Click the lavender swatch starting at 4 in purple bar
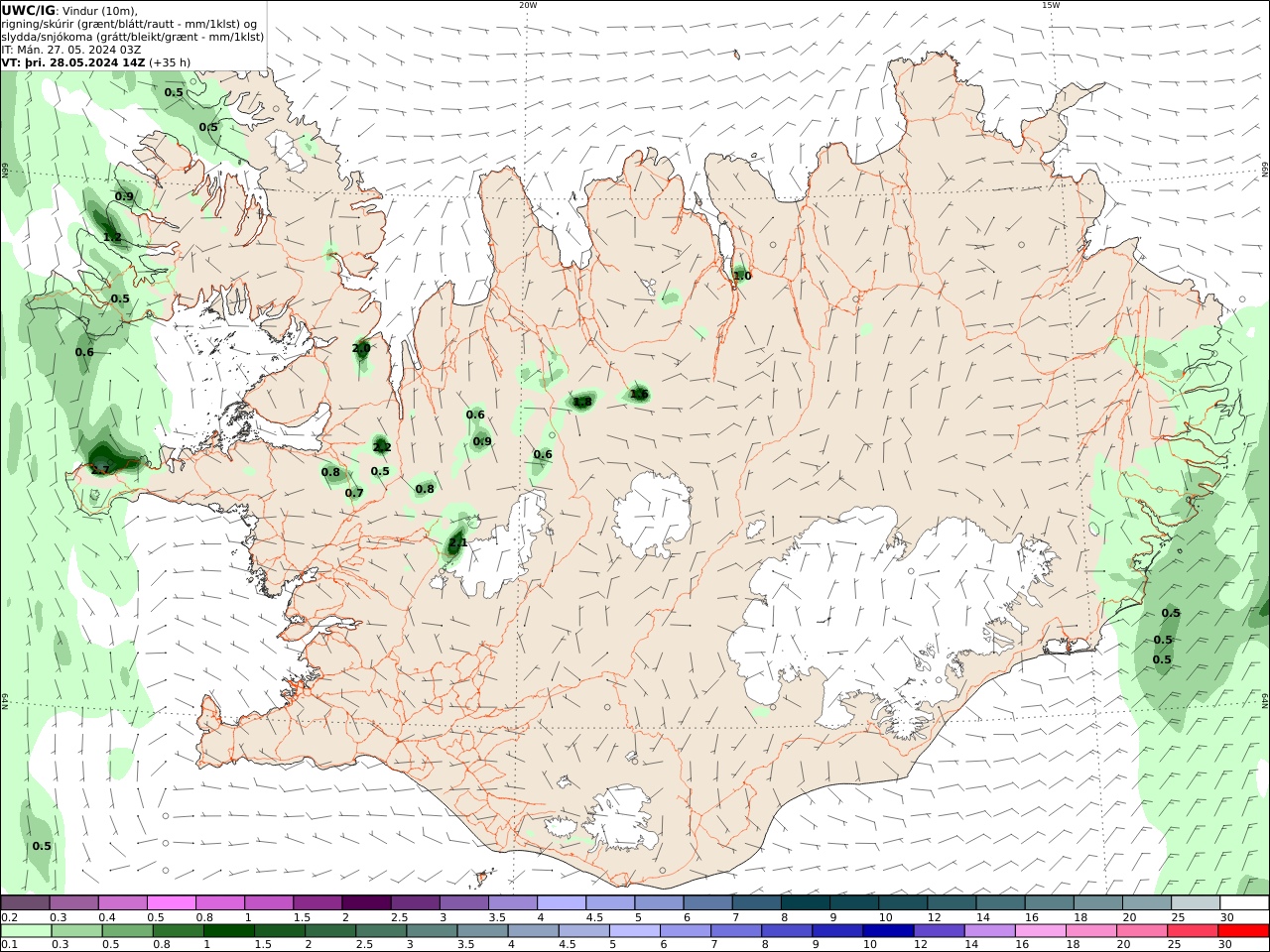The width and height of the screenshot is (1270, 952). coord(562,903)
